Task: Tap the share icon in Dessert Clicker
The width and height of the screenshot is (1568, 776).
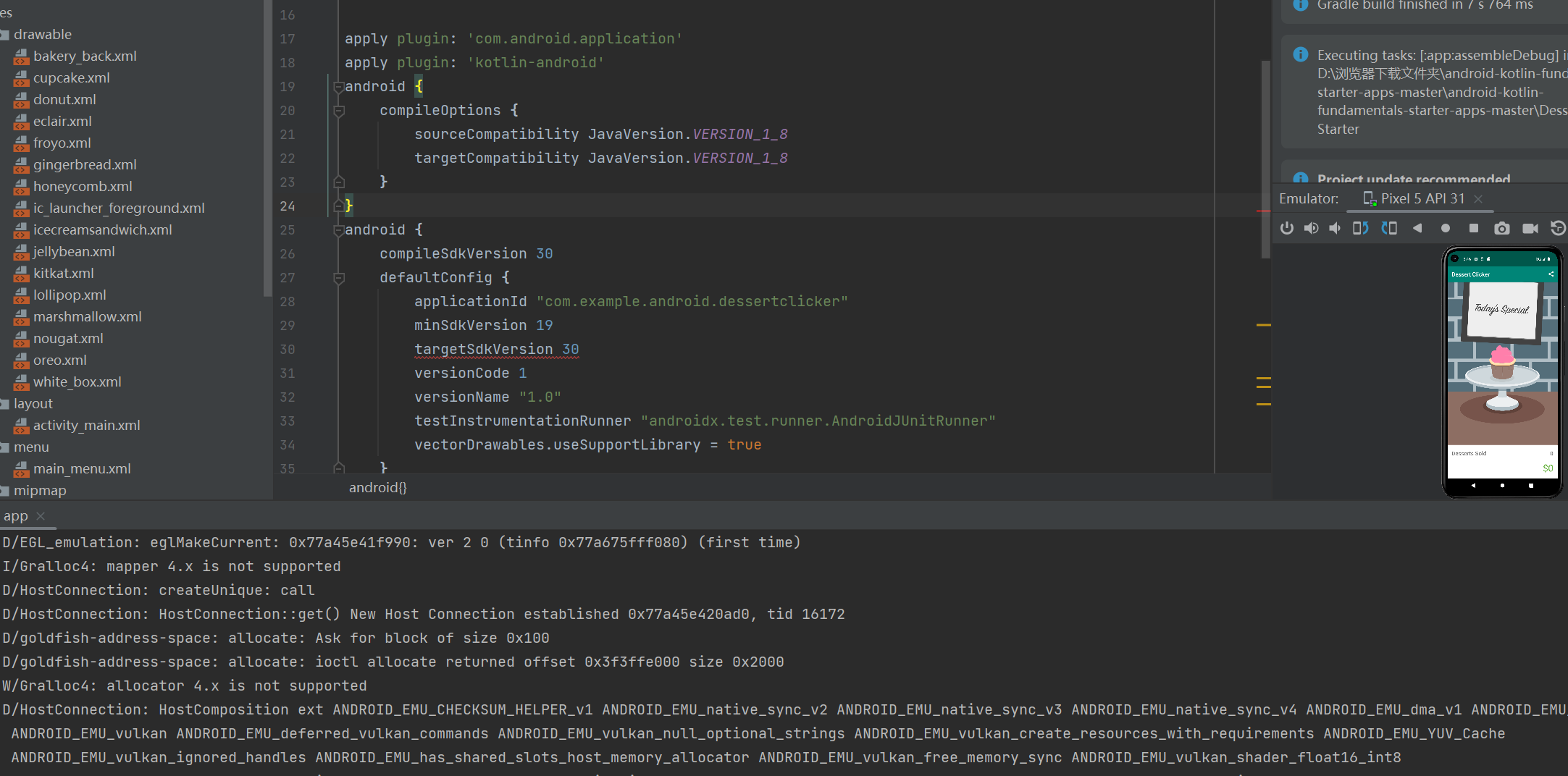Action: (1551, 274)
